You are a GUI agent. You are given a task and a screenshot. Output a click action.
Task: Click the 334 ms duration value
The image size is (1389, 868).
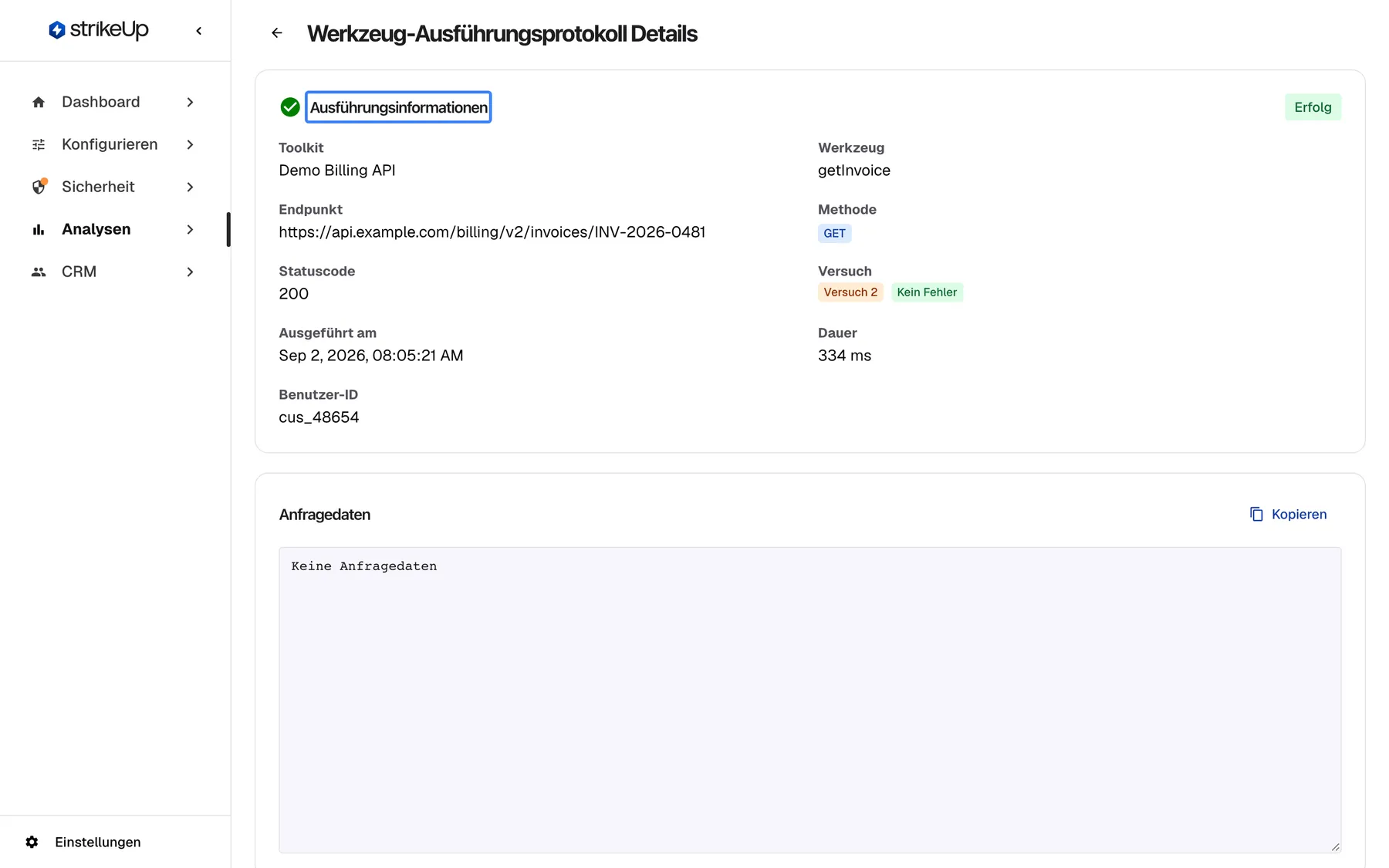pos(844,356)
